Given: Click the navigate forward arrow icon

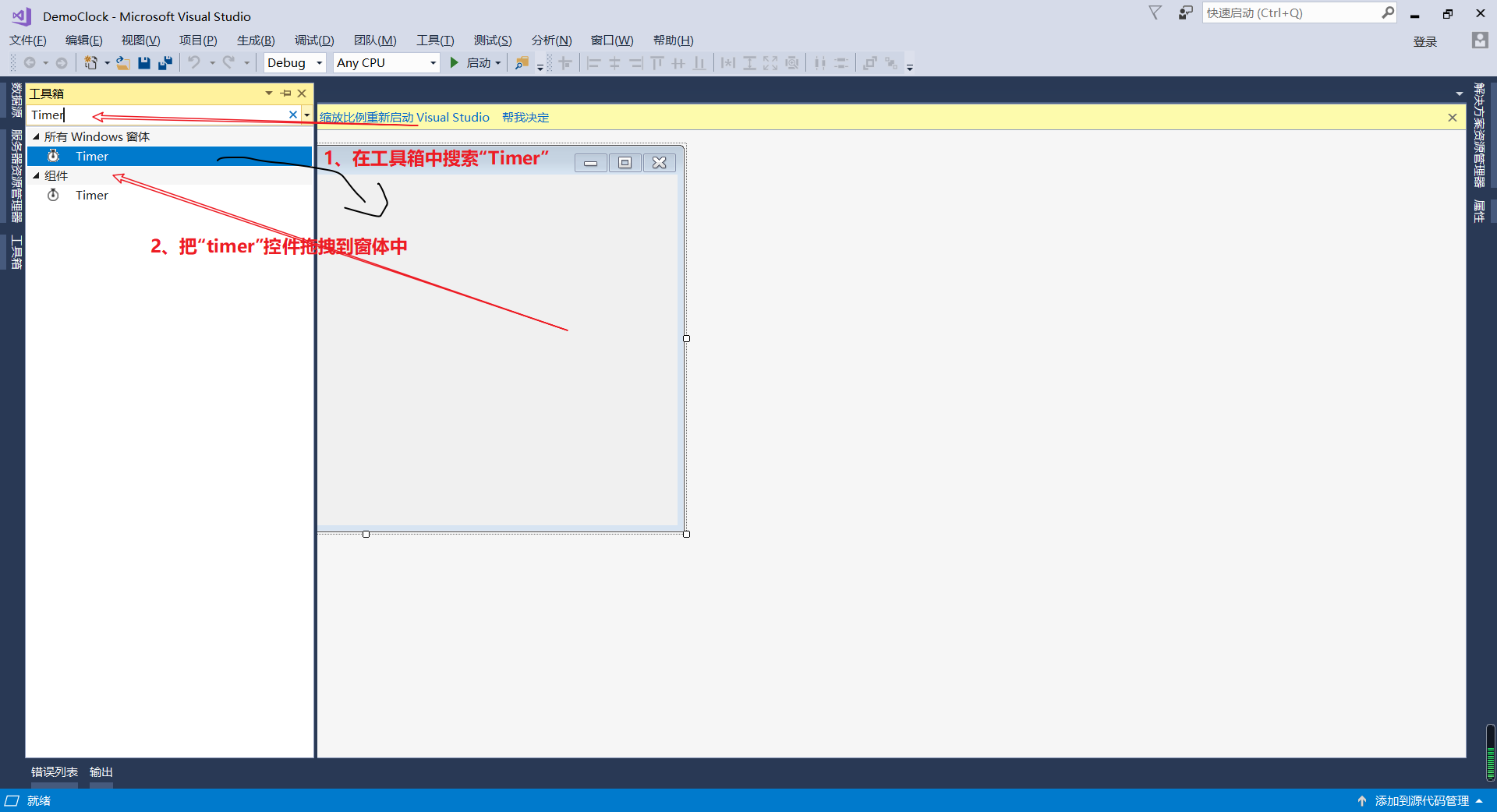Looking at the screenshot, I should click(x=62, y=63).
